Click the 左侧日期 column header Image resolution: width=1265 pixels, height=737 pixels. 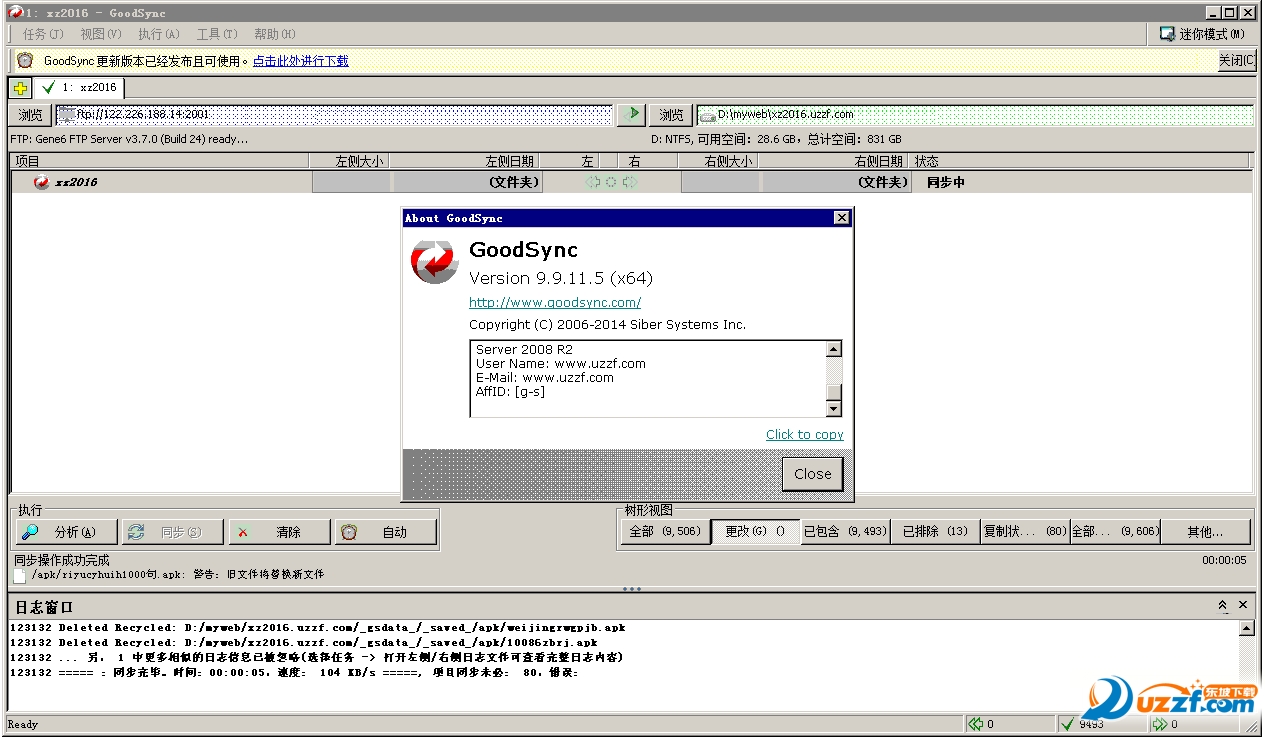(x=464, y=160)
